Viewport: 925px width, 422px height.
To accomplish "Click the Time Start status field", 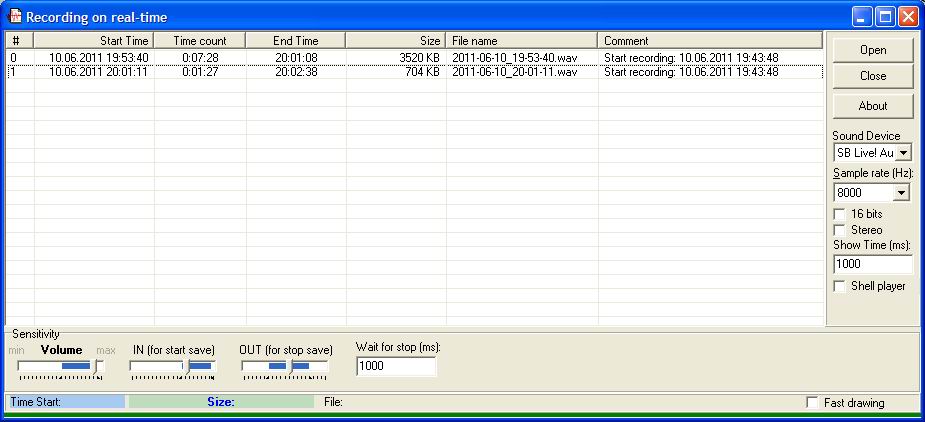I will (x=67, y=402).
